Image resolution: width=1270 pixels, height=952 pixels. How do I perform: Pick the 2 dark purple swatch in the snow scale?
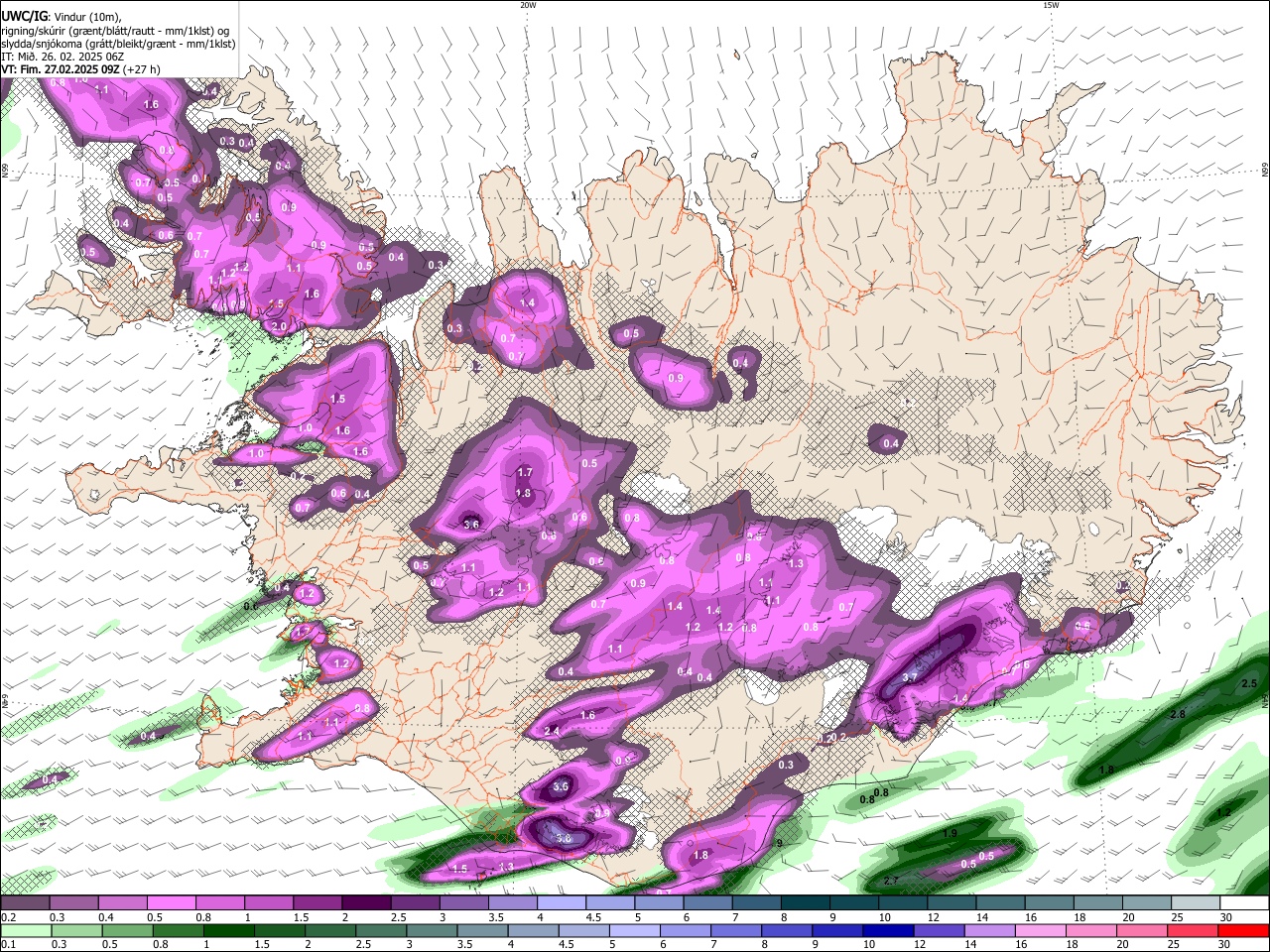[365, 903]
